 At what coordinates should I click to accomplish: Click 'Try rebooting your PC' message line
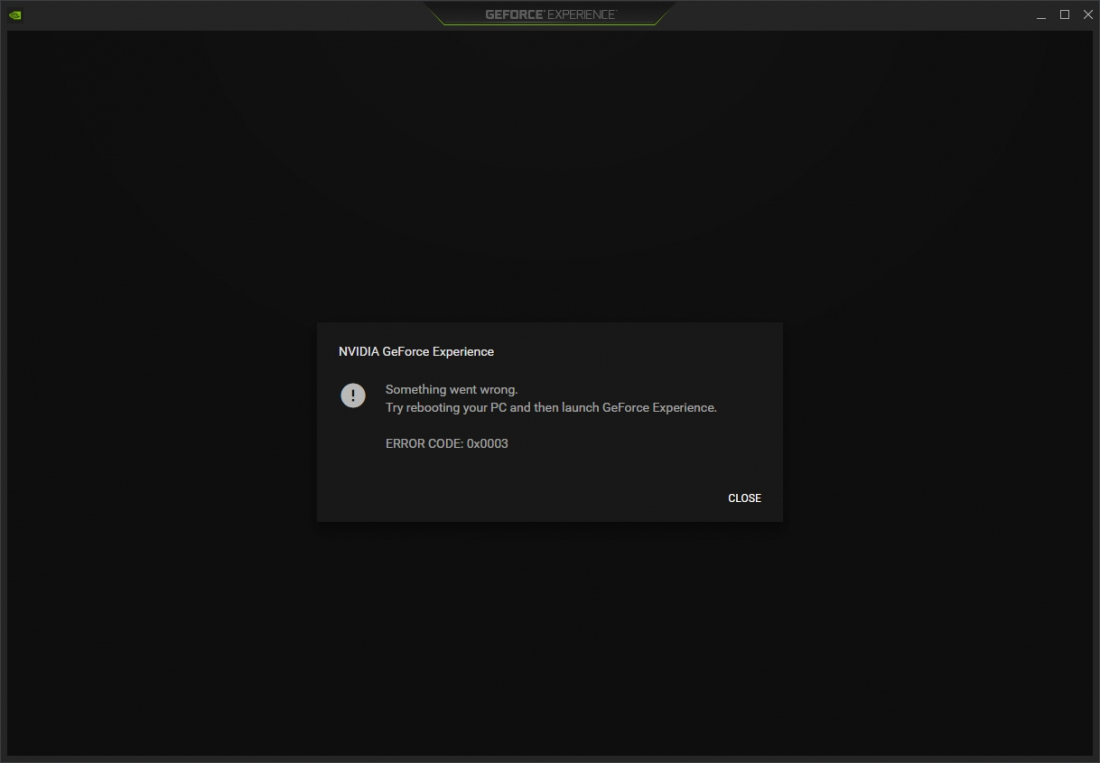click(551, 407)
